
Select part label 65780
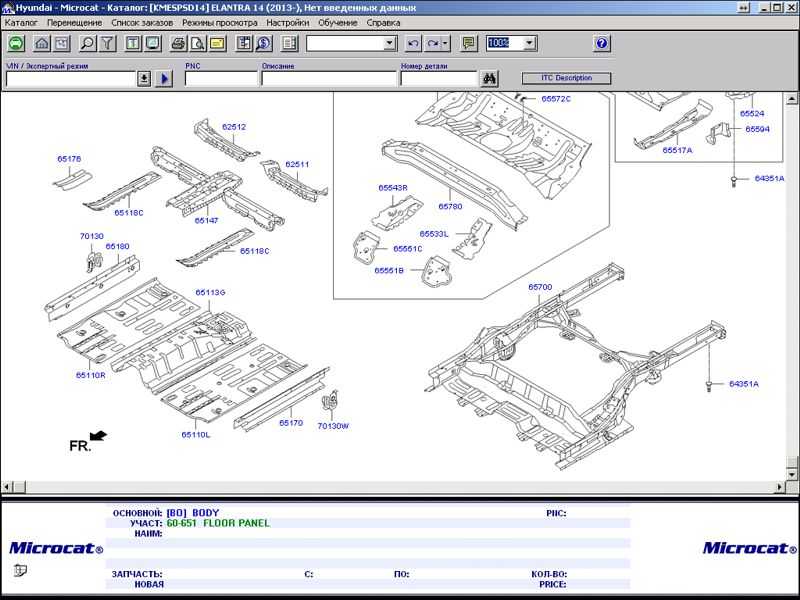pyautogui.click(x=450, y=207)
